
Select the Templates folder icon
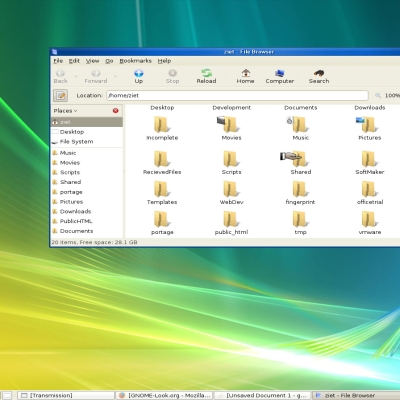click(162, 189)
